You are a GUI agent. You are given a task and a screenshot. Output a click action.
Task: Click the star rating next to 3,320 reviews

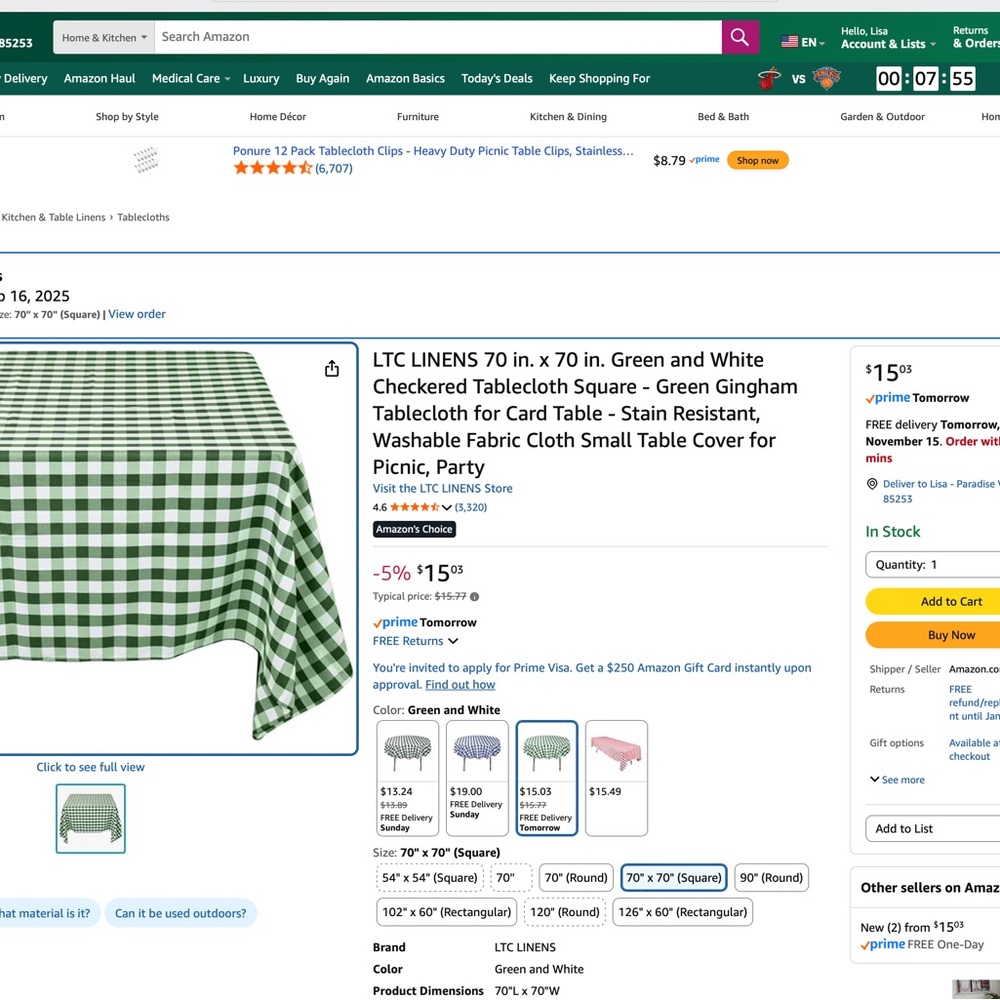click(412, 507)
